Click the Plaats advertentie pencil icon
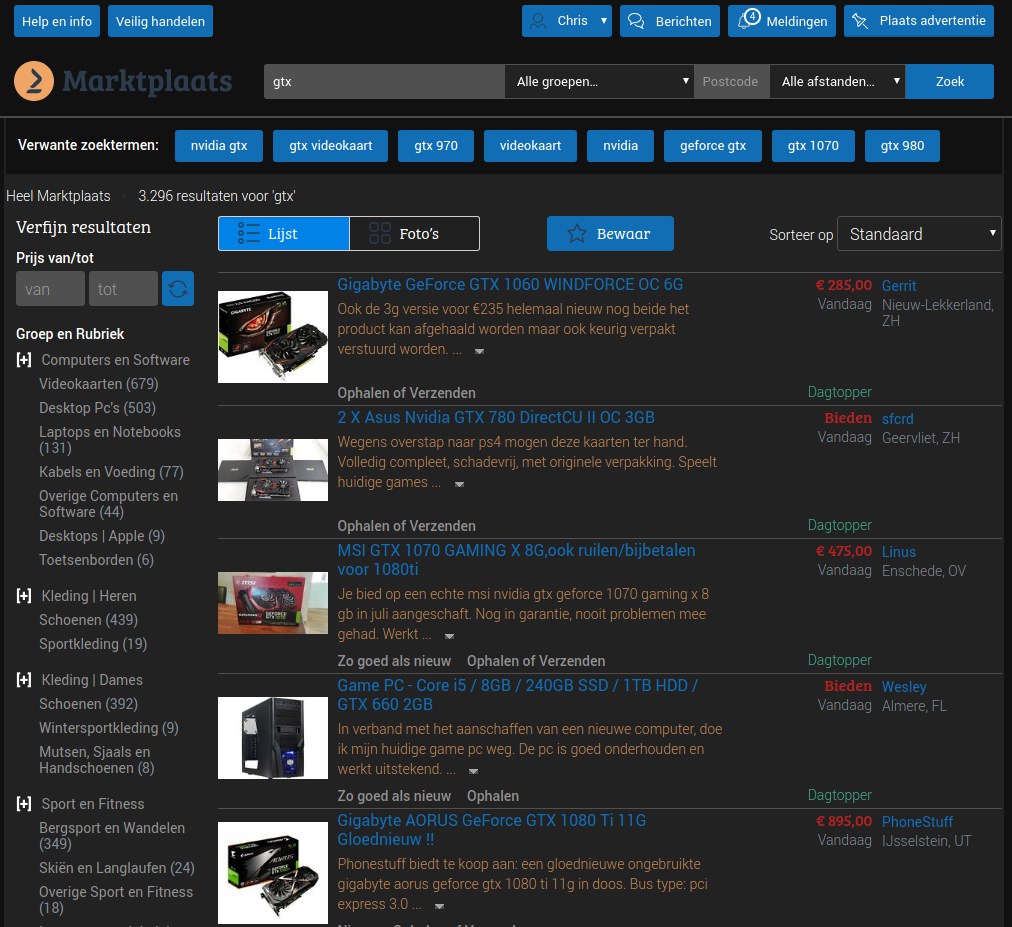This screenshot has height=927, width=1012. pyautogui.click(x=860, y=21)
